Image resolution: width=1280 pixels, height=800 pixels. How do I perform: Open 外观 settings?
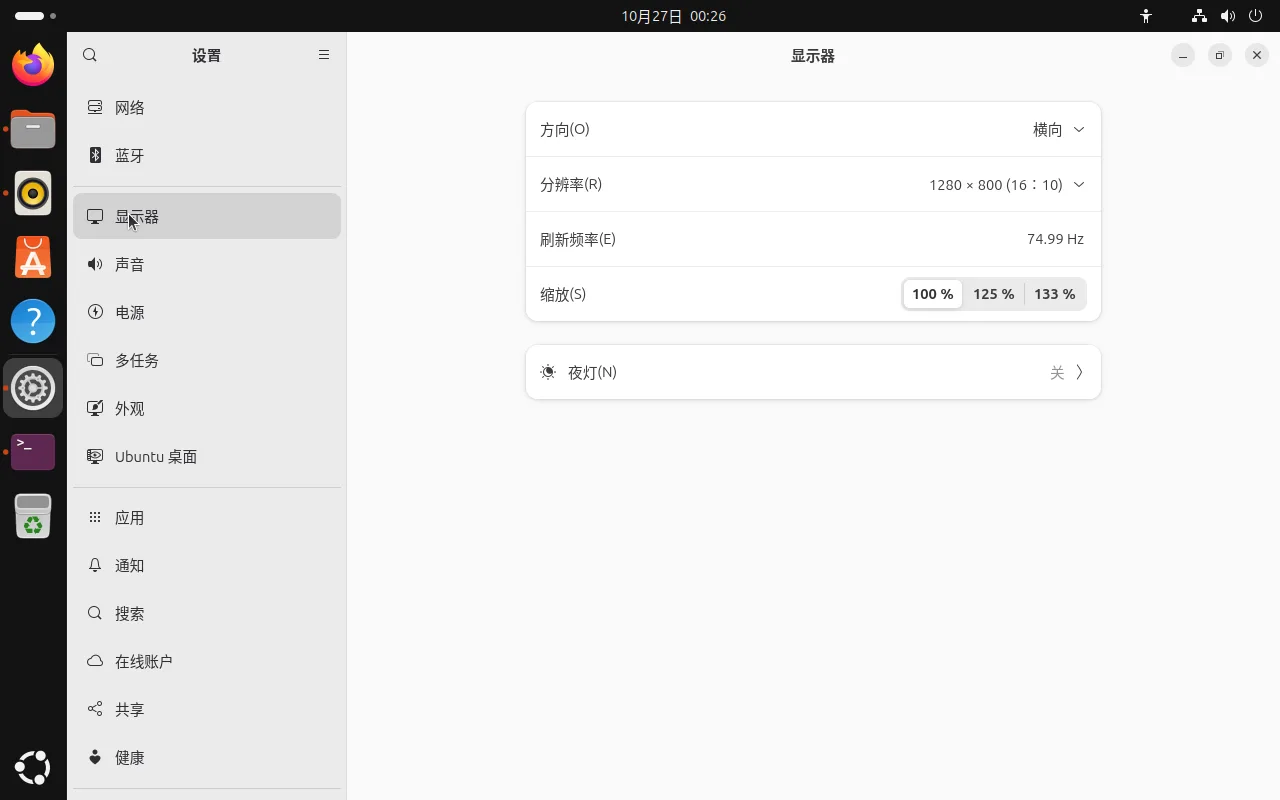[207, 408]
